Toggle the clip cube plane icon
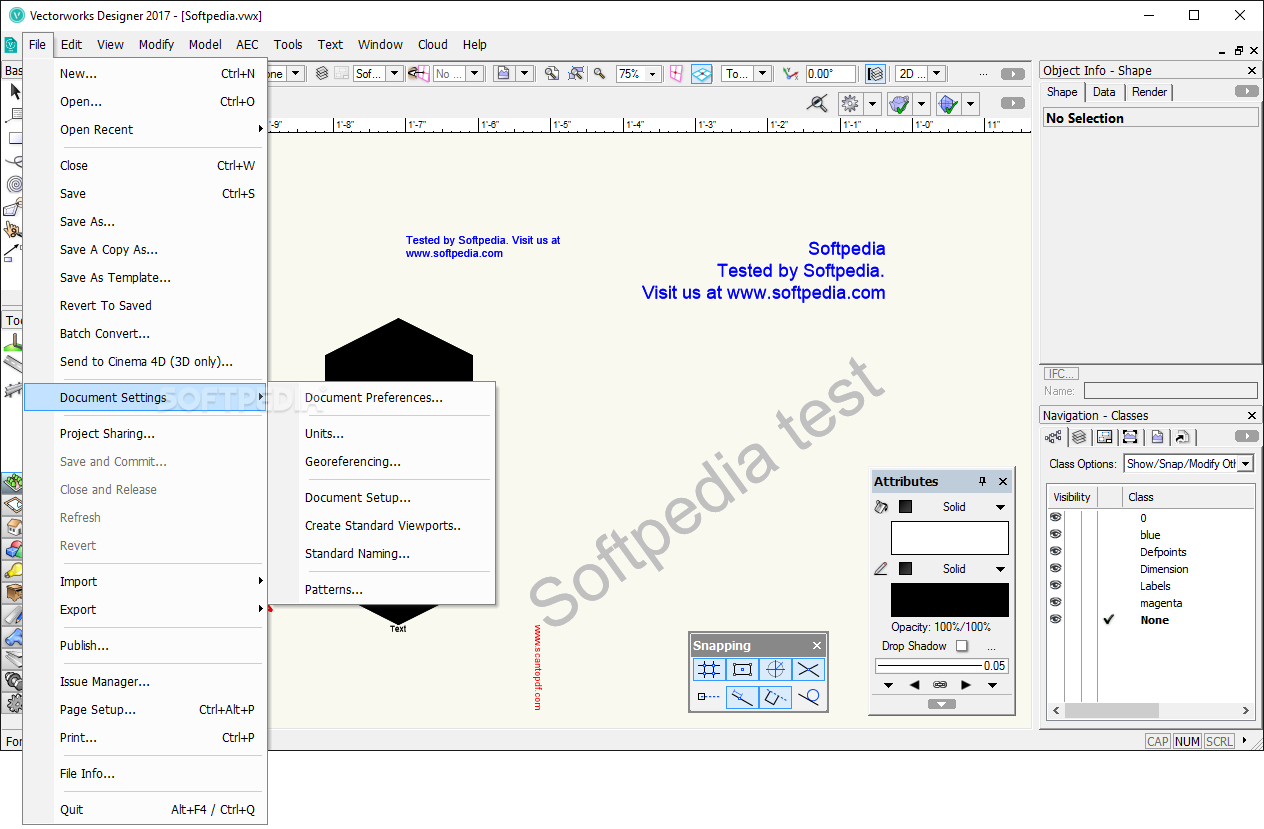This screenshot has height=829, width=1264. pos(701,74)
